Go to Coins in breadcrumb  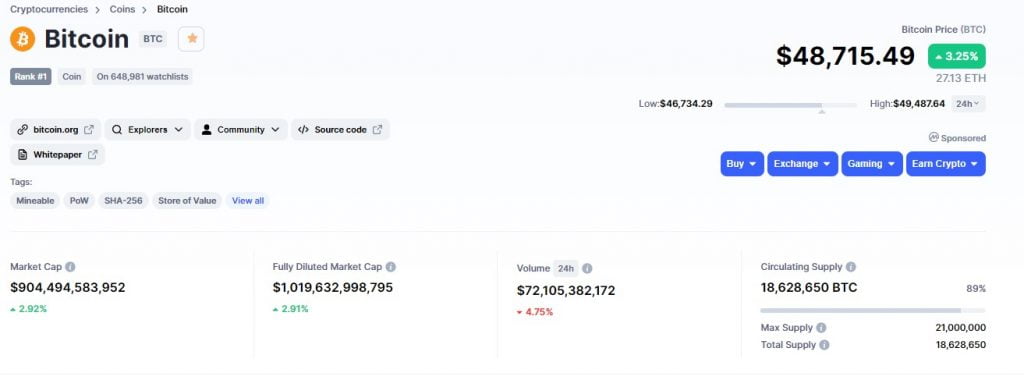click(122, 9)
